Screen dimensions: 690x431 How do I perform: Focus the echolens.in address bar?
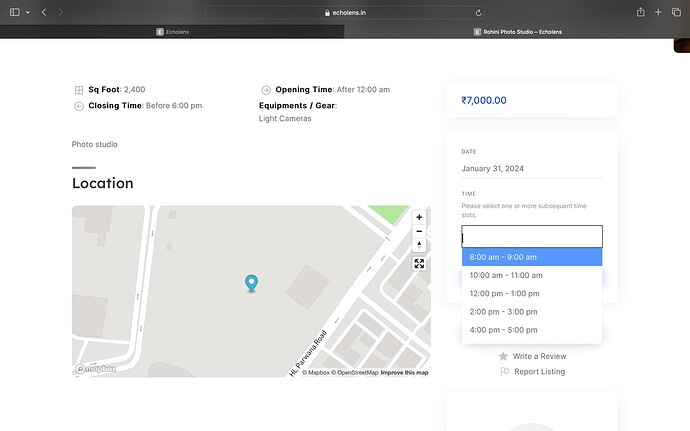[x=345, y=13]
